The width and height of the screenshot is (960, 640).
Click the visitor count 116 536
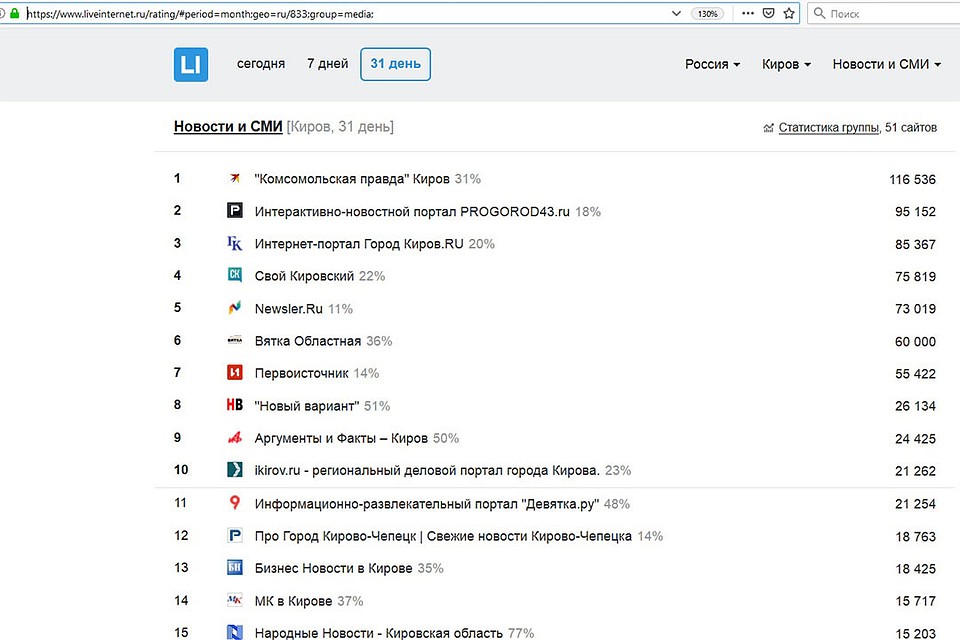pos(912,179)
